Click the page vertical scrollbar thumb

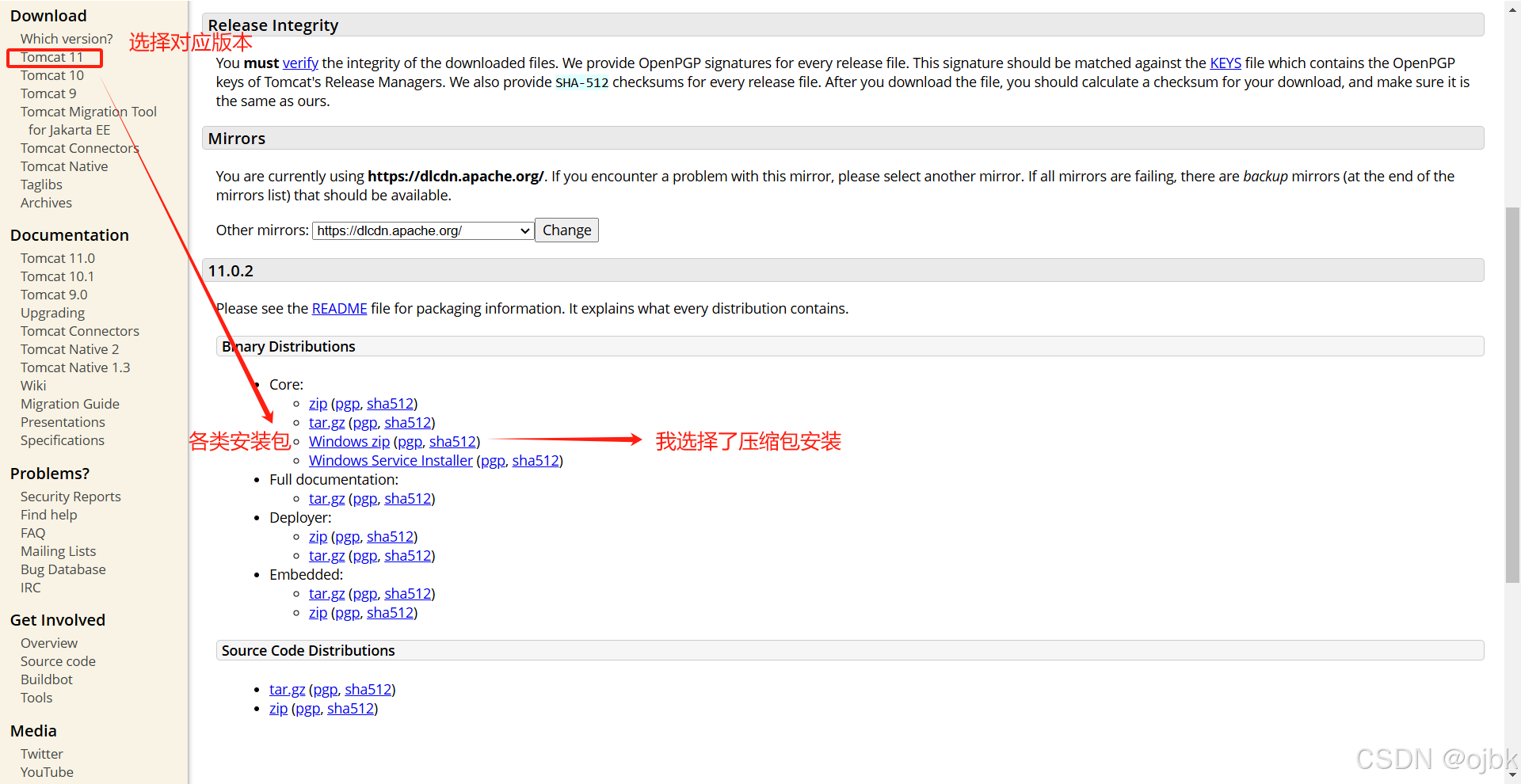click(x=1512, y=394)
